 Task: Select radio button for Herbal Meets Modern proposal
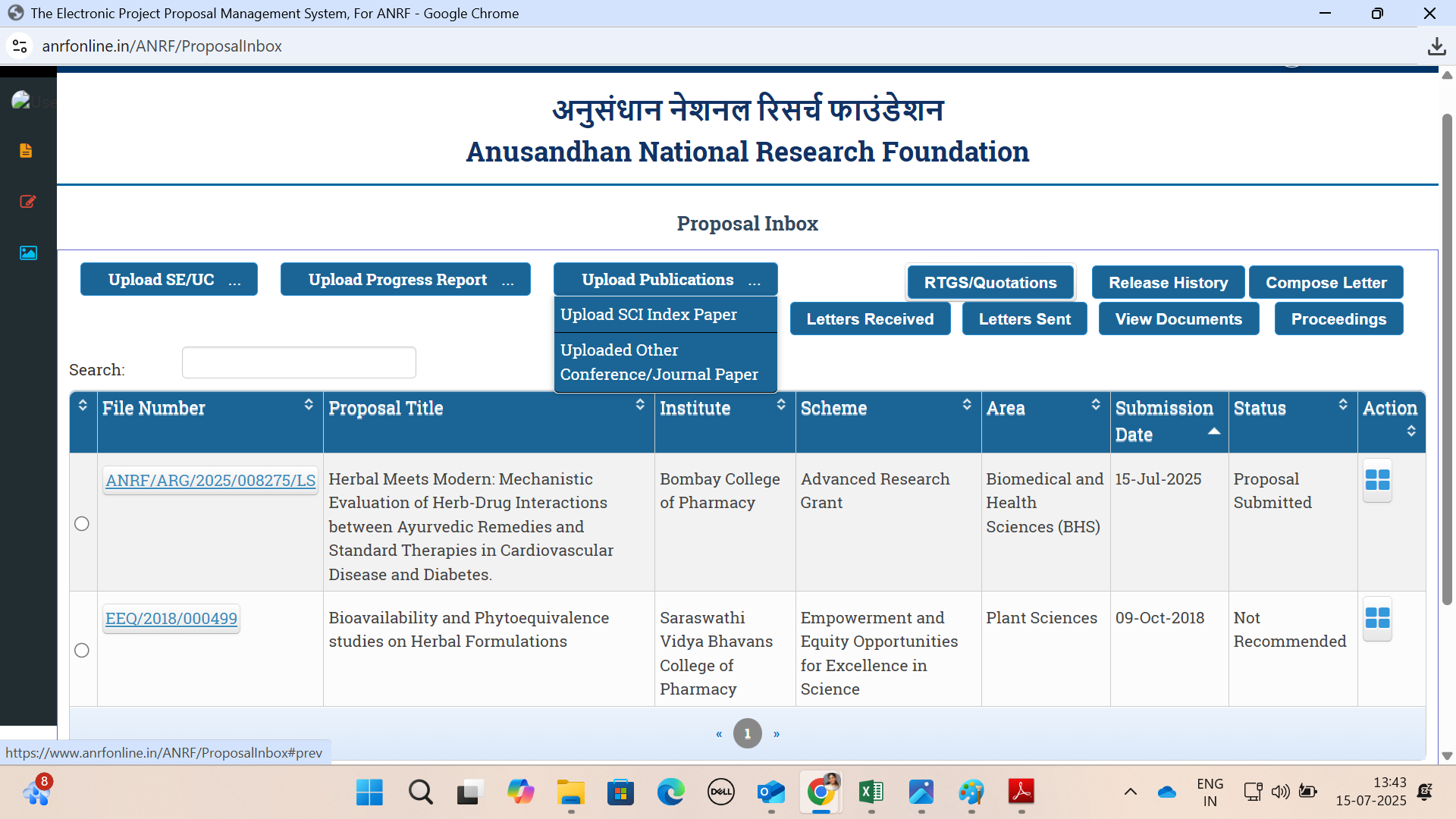point(82,524)
